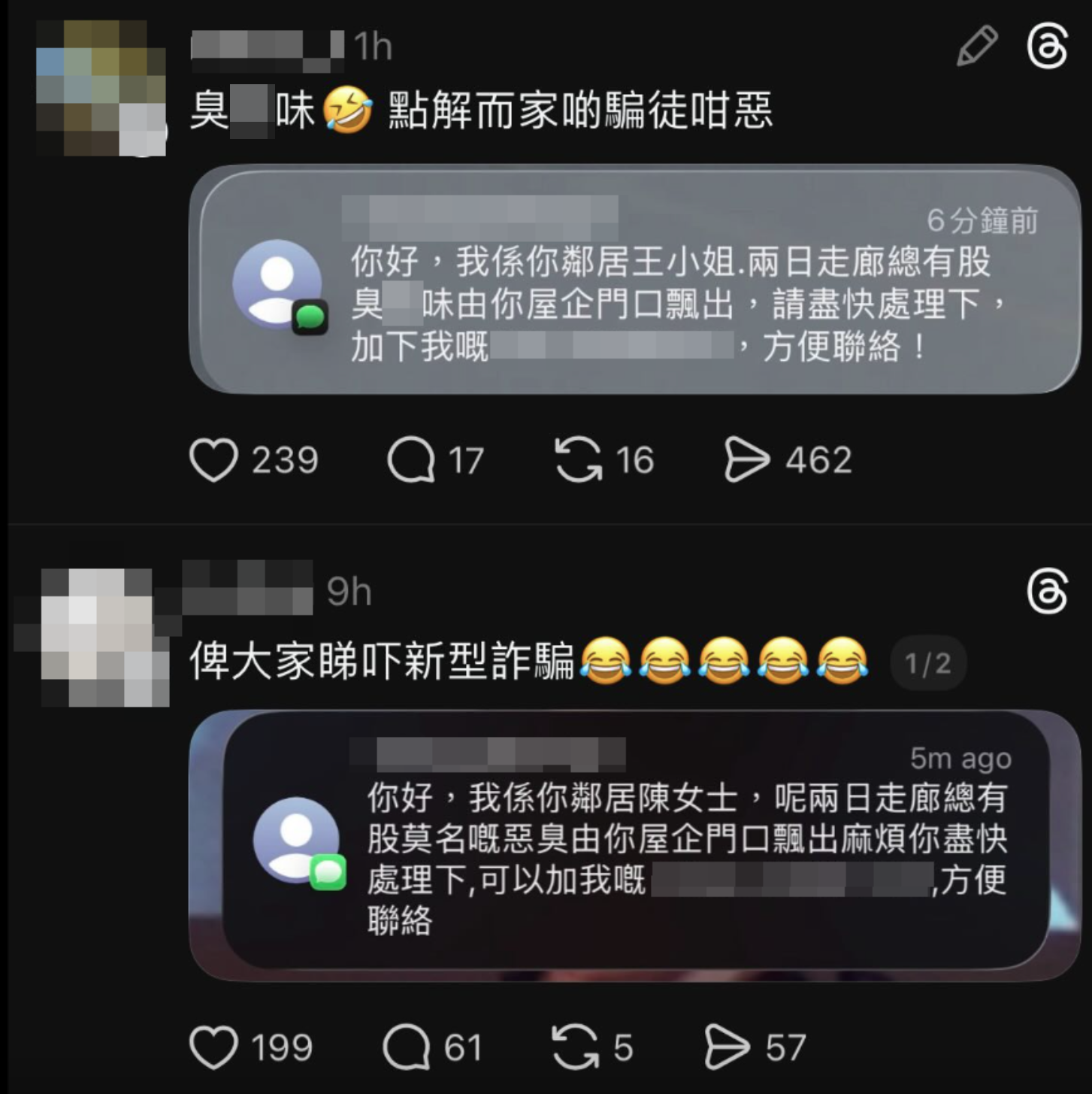Open the Threads logo on first post

click(x=1048, y=46)
